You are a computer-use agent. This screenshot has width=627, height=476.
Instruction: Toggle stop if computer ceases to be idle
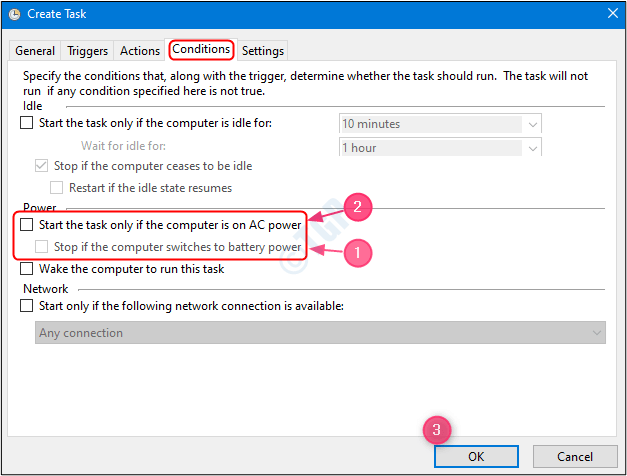pos(41,166)
